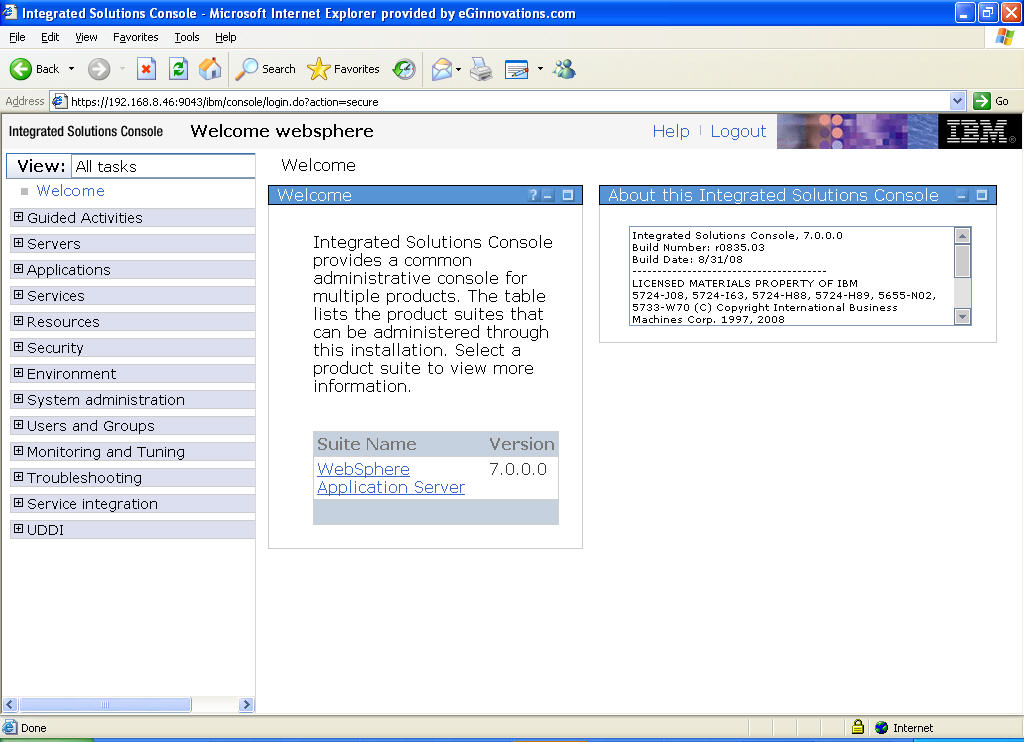
Task: Open Search from the magnifier icon
Action: click(x=246, y=69)
